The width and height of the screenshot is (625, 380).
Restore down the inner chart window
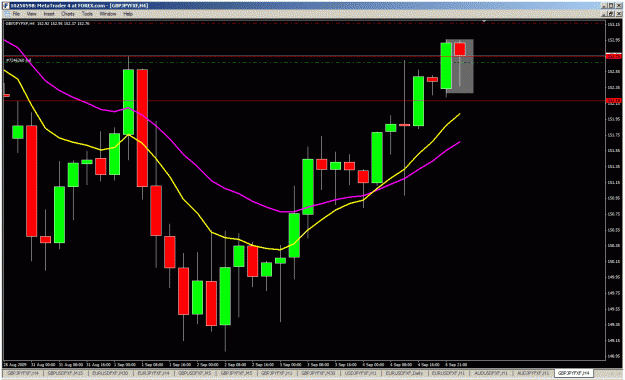tap(611, 14)
